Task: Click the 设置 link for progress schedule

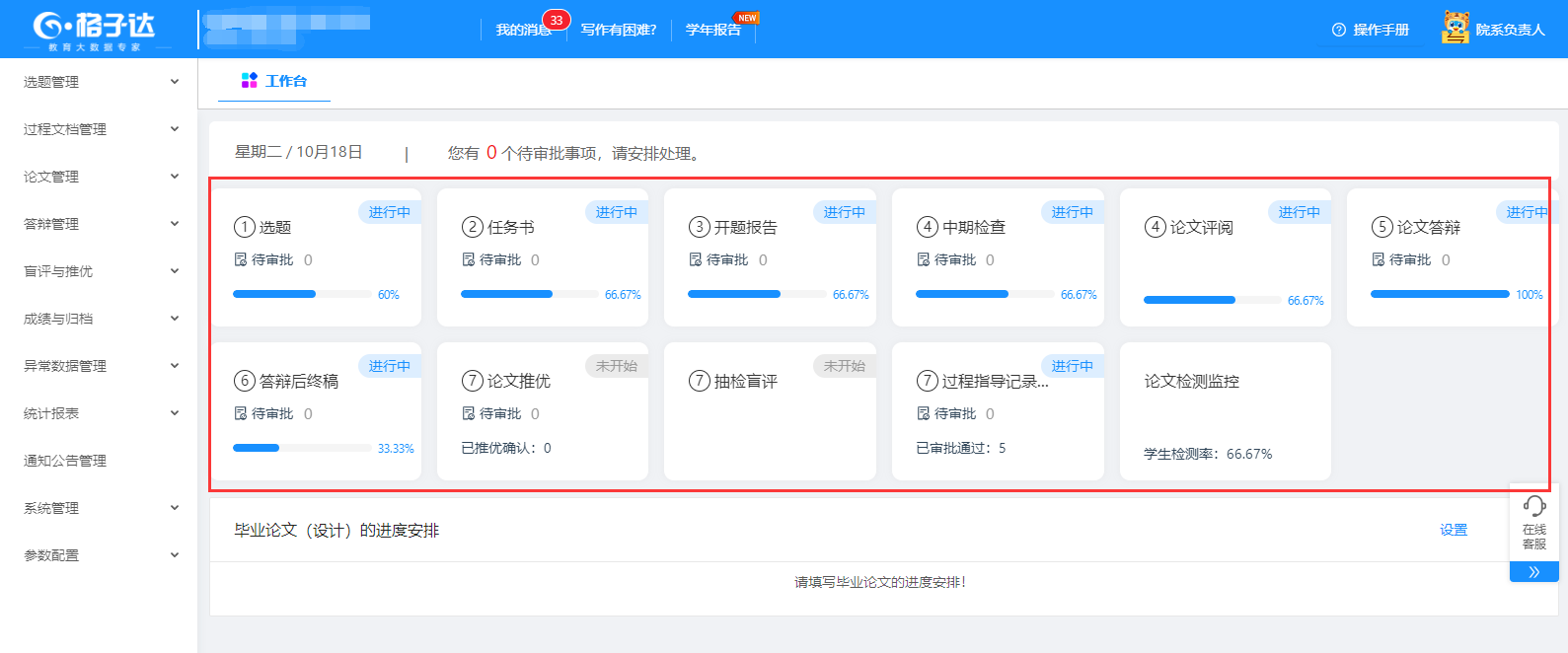Action: pyautogui.click(x=1453, y=530)
